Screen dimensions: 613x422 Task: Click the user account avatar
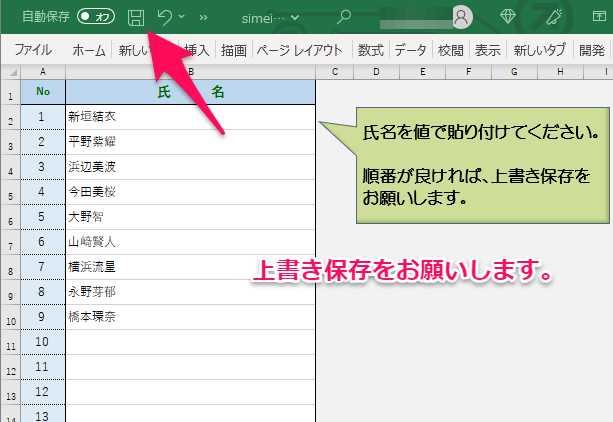pyautogui.click(x=461, y=17)
